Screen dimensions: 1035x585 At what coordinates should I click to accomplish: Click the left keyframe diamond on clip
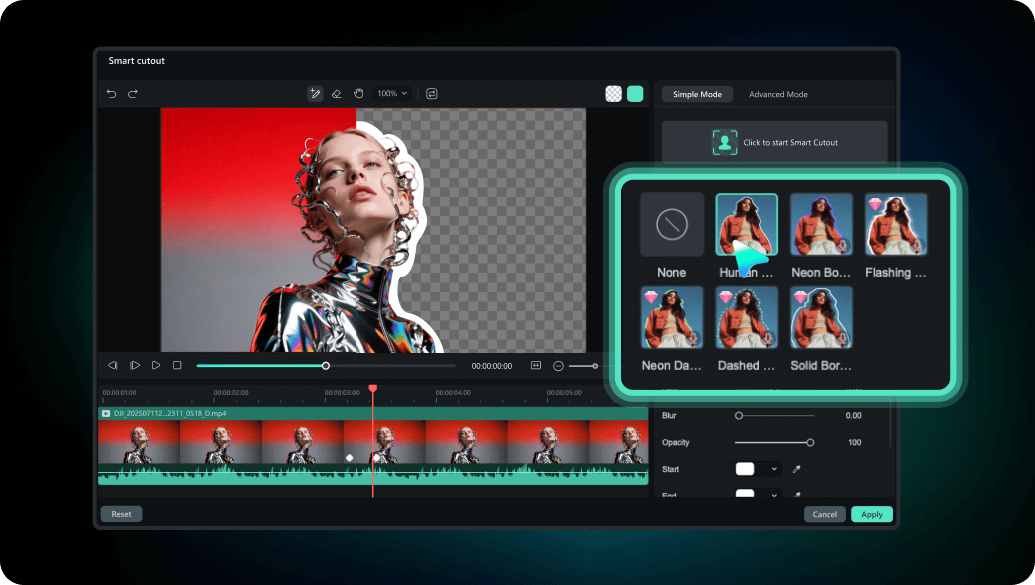click(350, 458)
